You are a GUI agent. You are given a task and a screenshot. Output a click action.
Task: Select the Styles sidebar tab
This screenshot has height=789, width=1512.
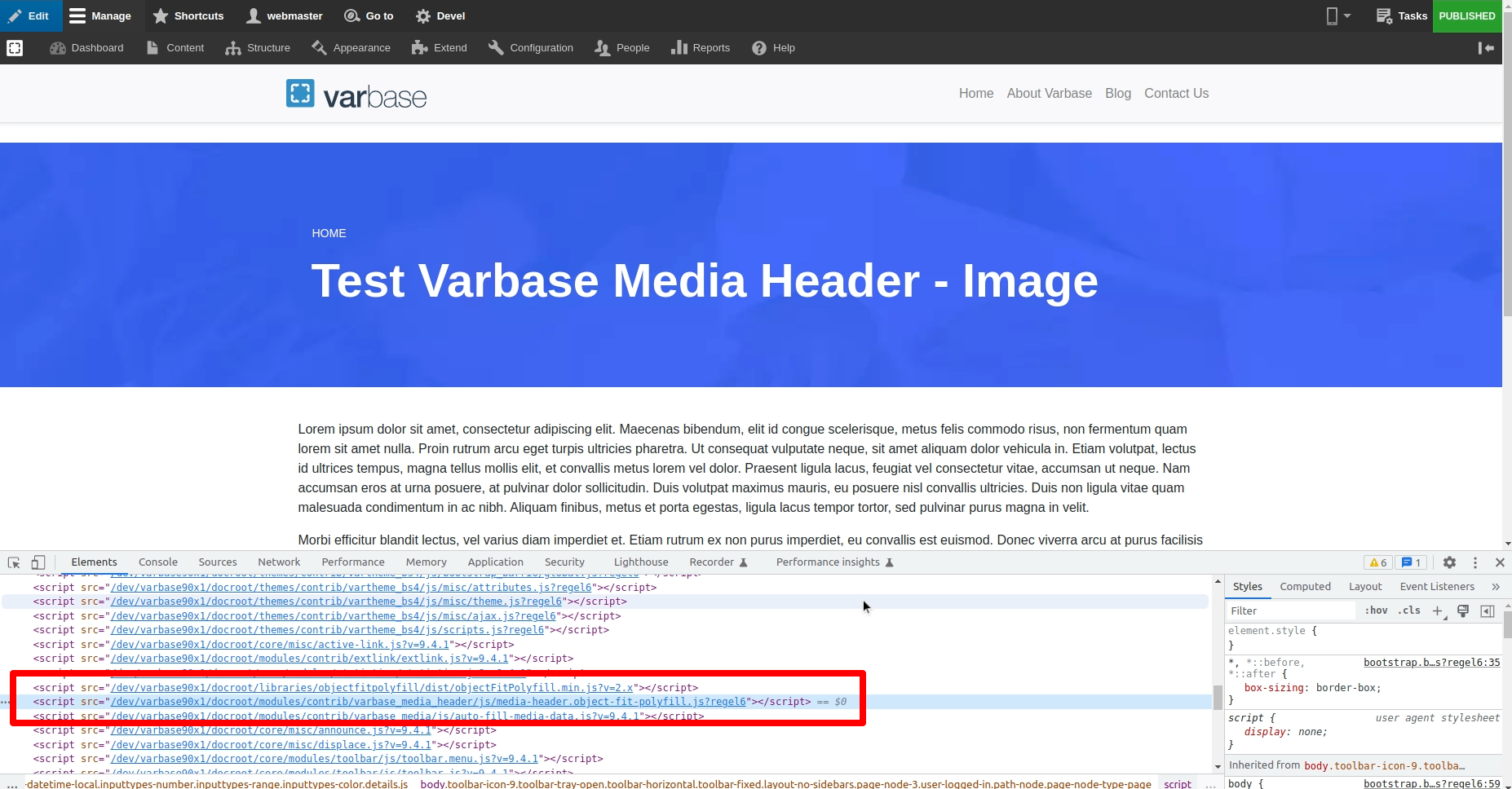click(x=1248, y=586)
